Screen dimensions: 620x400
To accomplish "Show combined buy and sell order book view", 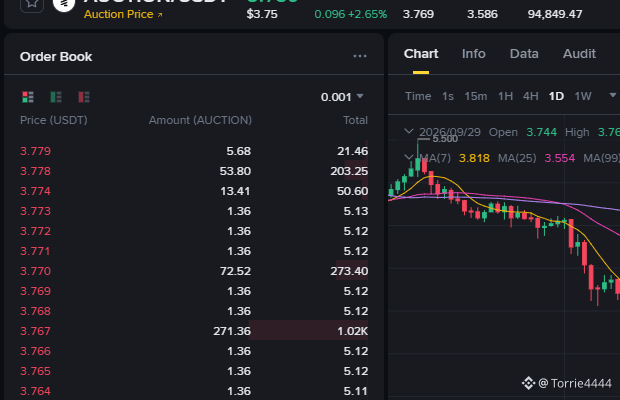I will [x=28, y=97].
